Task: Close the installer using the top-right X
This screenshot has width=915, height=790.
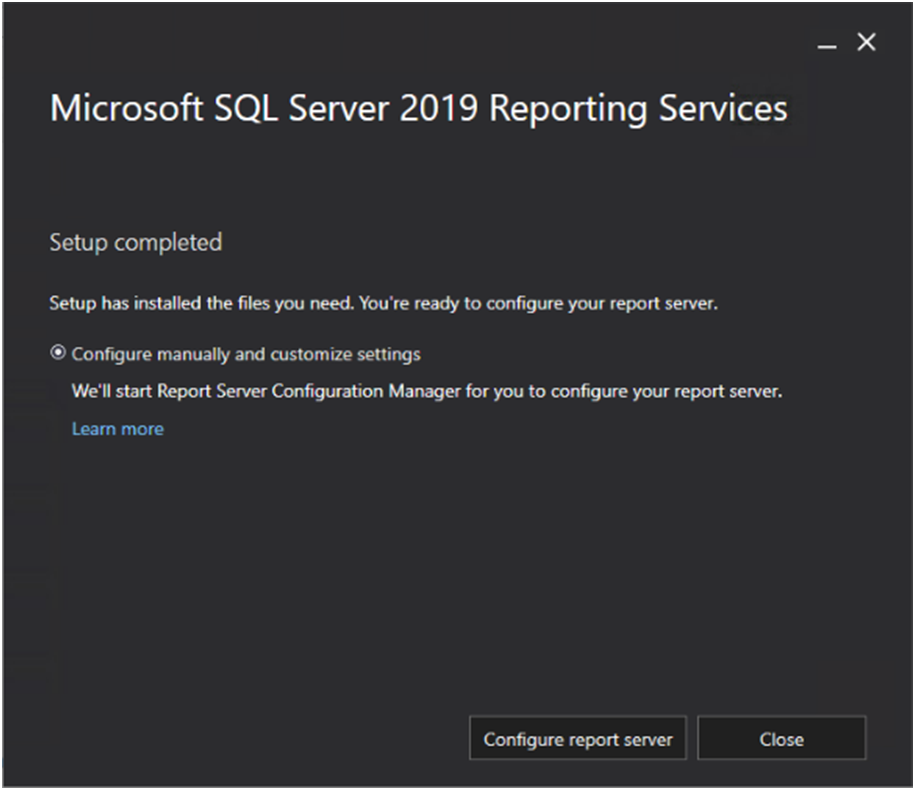Action: coord(866,42)
